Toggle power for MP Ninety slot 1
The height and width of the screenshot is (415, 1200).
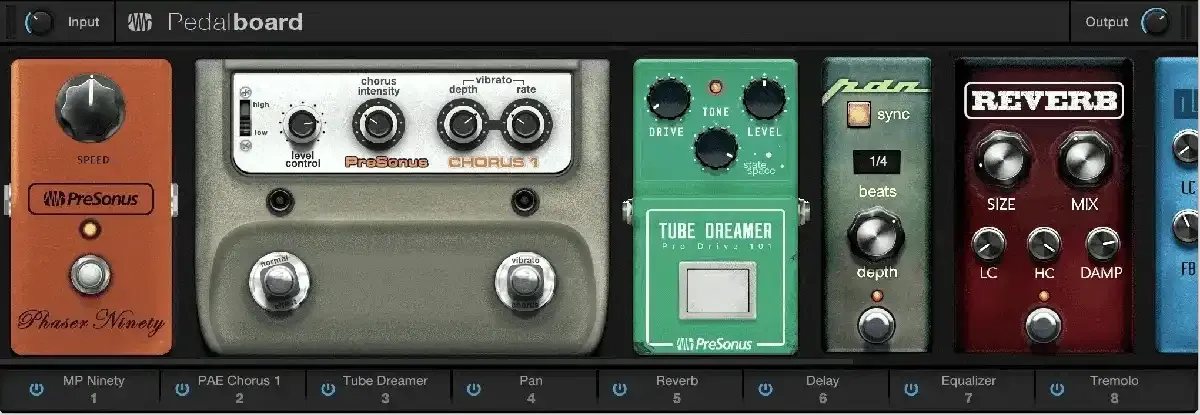click(x=37, y=389)
